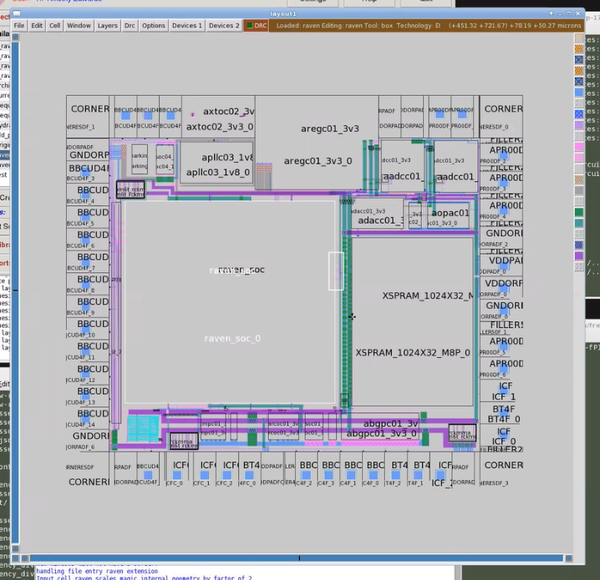
Task: Pick the bright magenta-pink layer swatch
Action: point(579,147)
